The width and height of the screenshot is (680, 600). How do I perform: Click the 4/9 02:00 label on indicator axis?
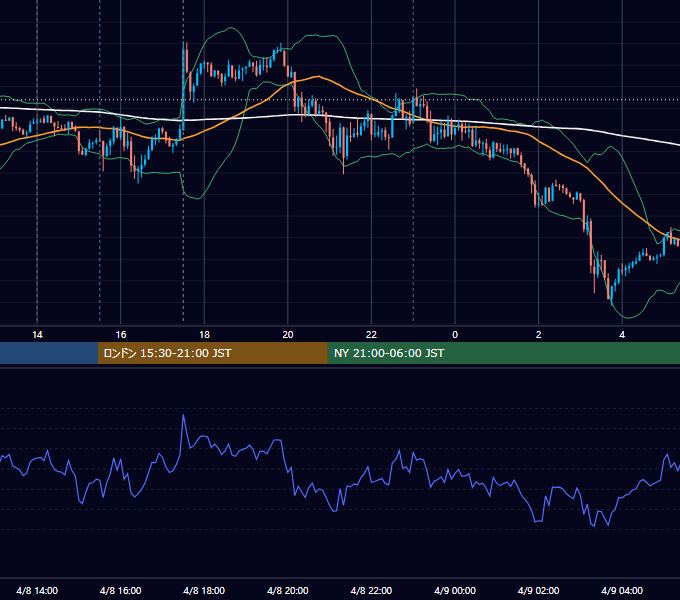click(538, 590)
